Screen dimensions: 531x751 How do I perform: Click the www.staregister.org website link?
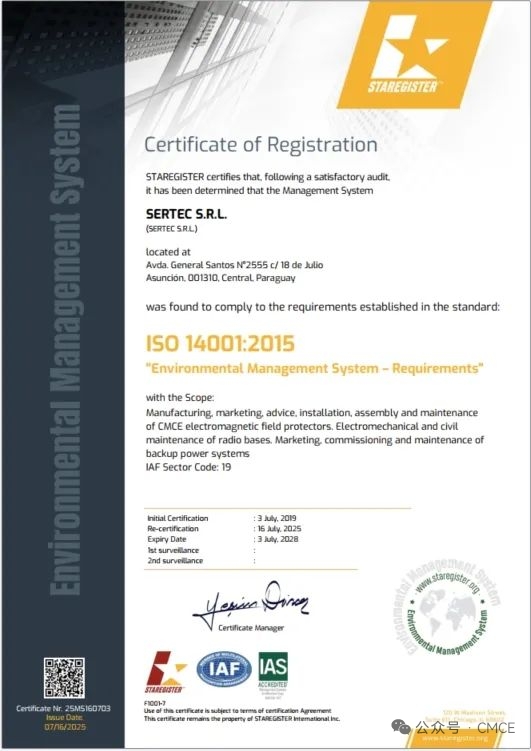pyautogui.click(x=454, y=738)
